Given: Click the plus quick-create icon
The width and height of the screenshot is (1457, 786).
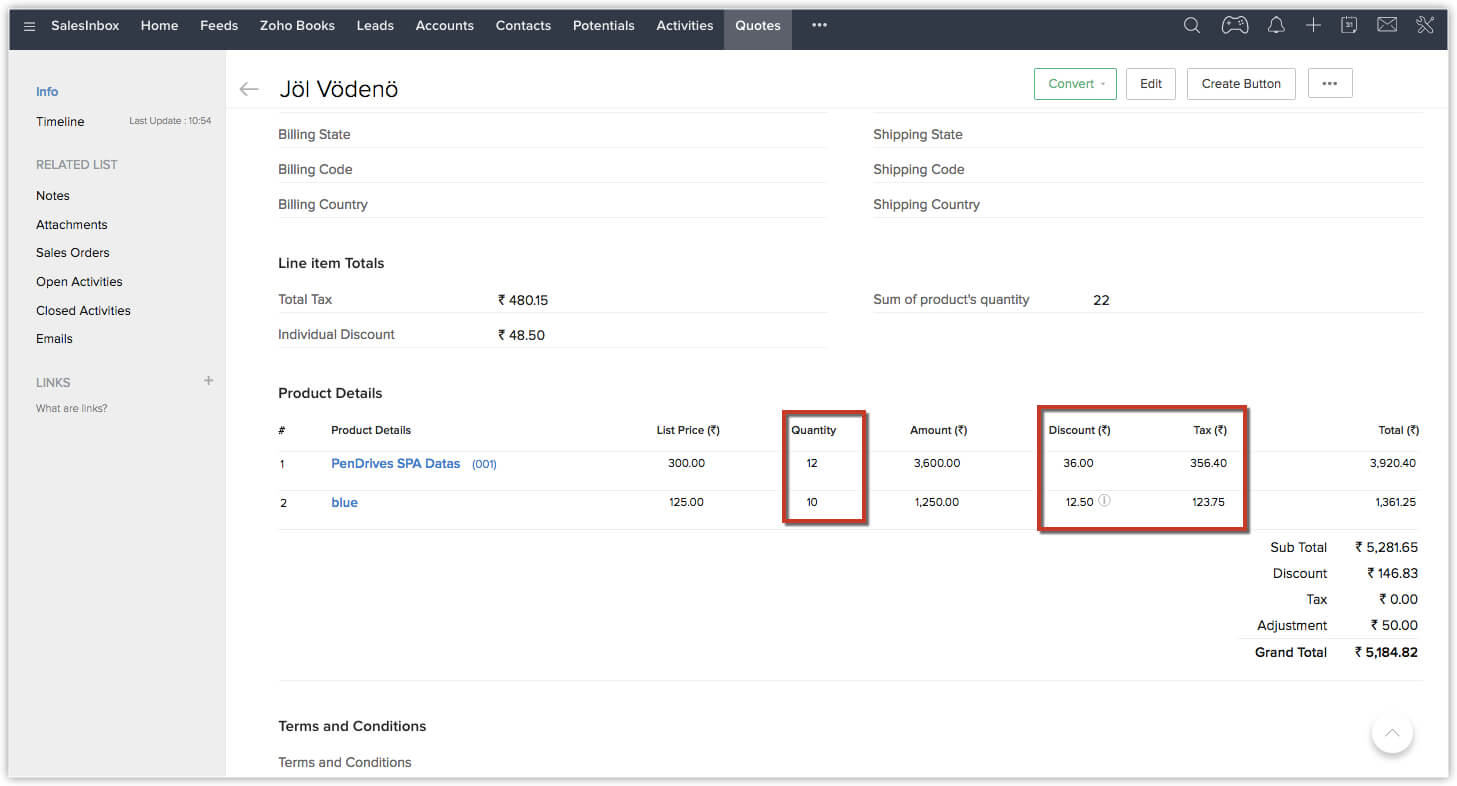Looking at the screenshot, I should click(x=1313, y=26).
